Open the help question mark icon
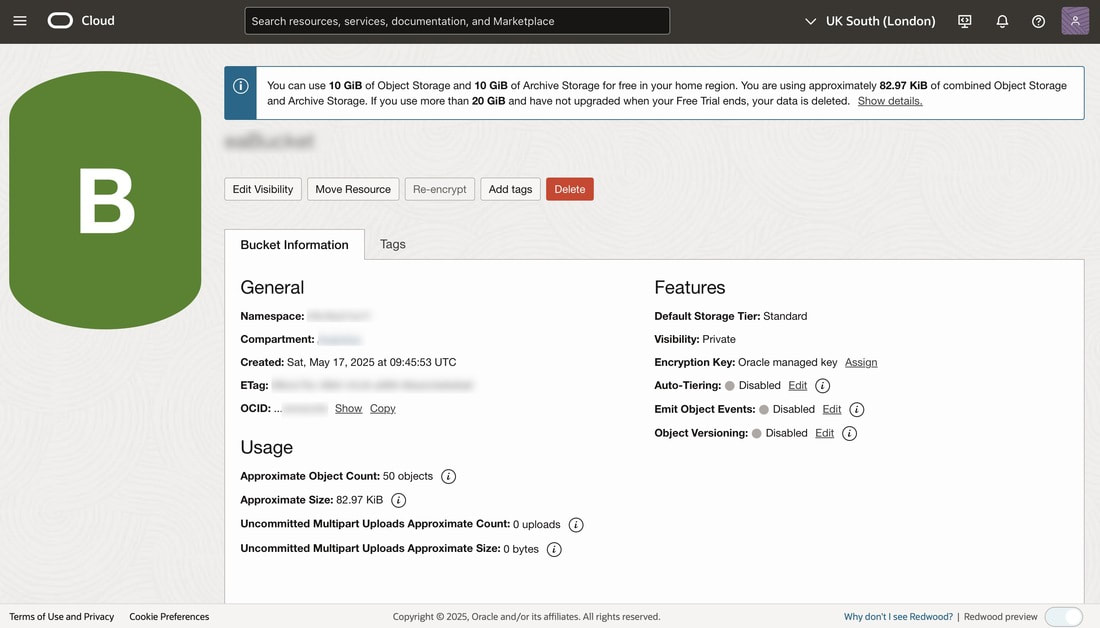Image resolution: width=1100 pixels, height=628 pixels. (x=1038, y=21)
